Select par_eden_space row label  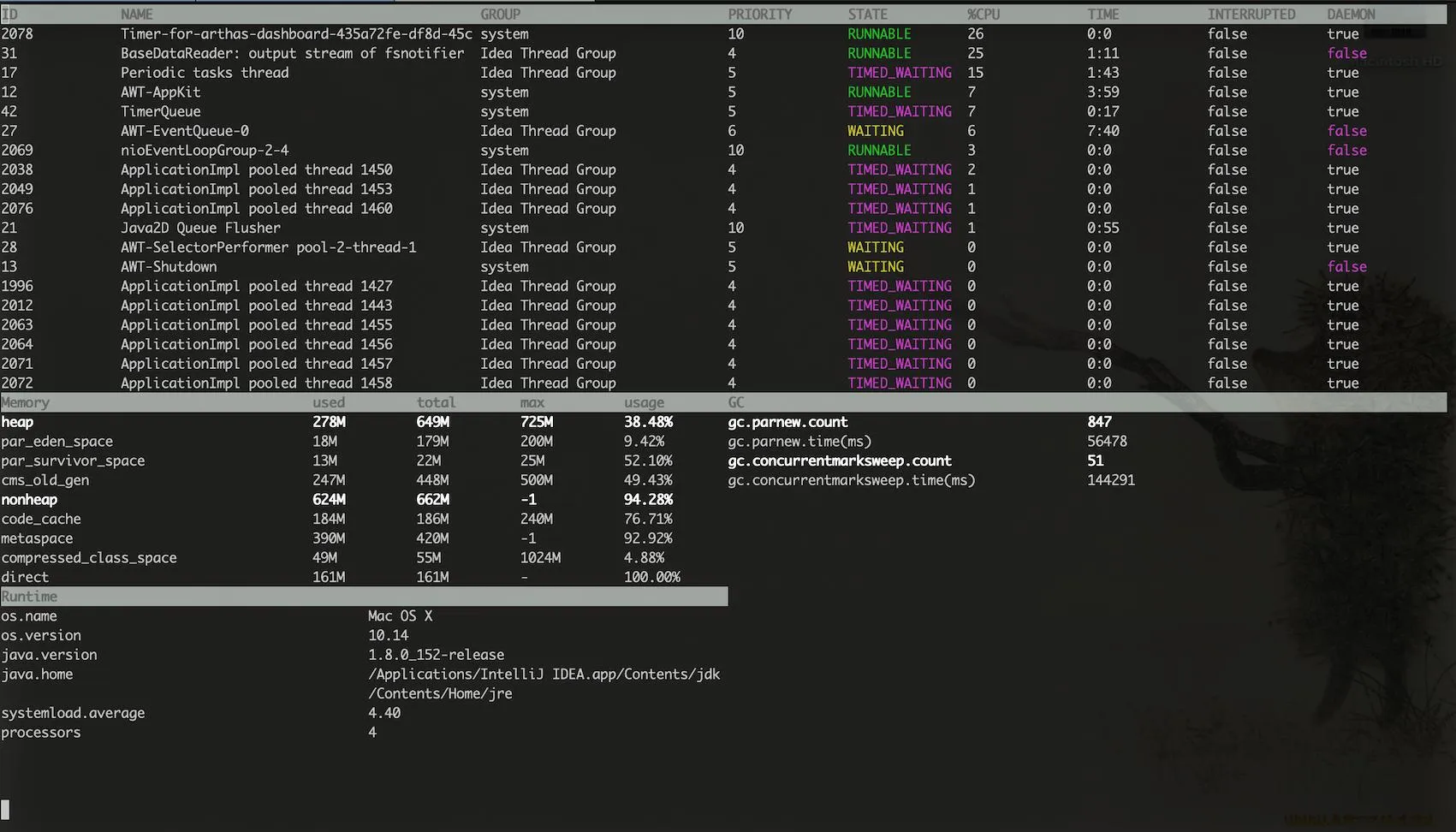(57, 442)
